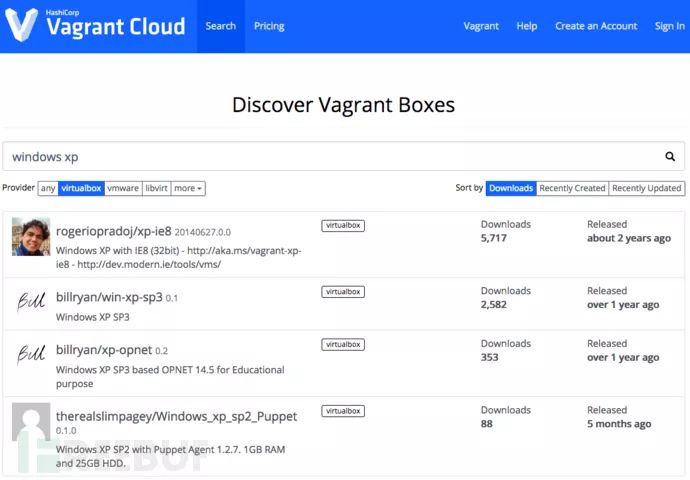Click xp-ie8 description with aka.ms link
The width and height of the screenshot is (690, 480).
pos(179,257)
